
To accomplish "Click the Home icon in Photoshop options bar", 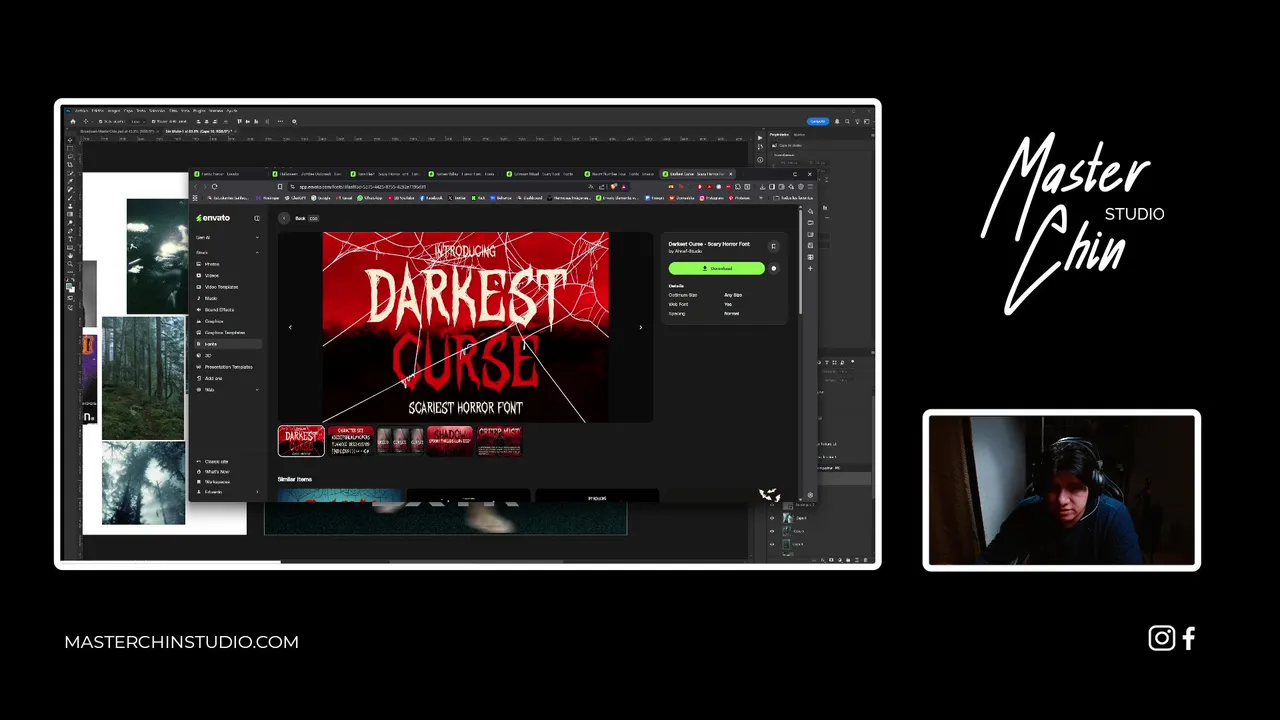I will click(72, 121).
